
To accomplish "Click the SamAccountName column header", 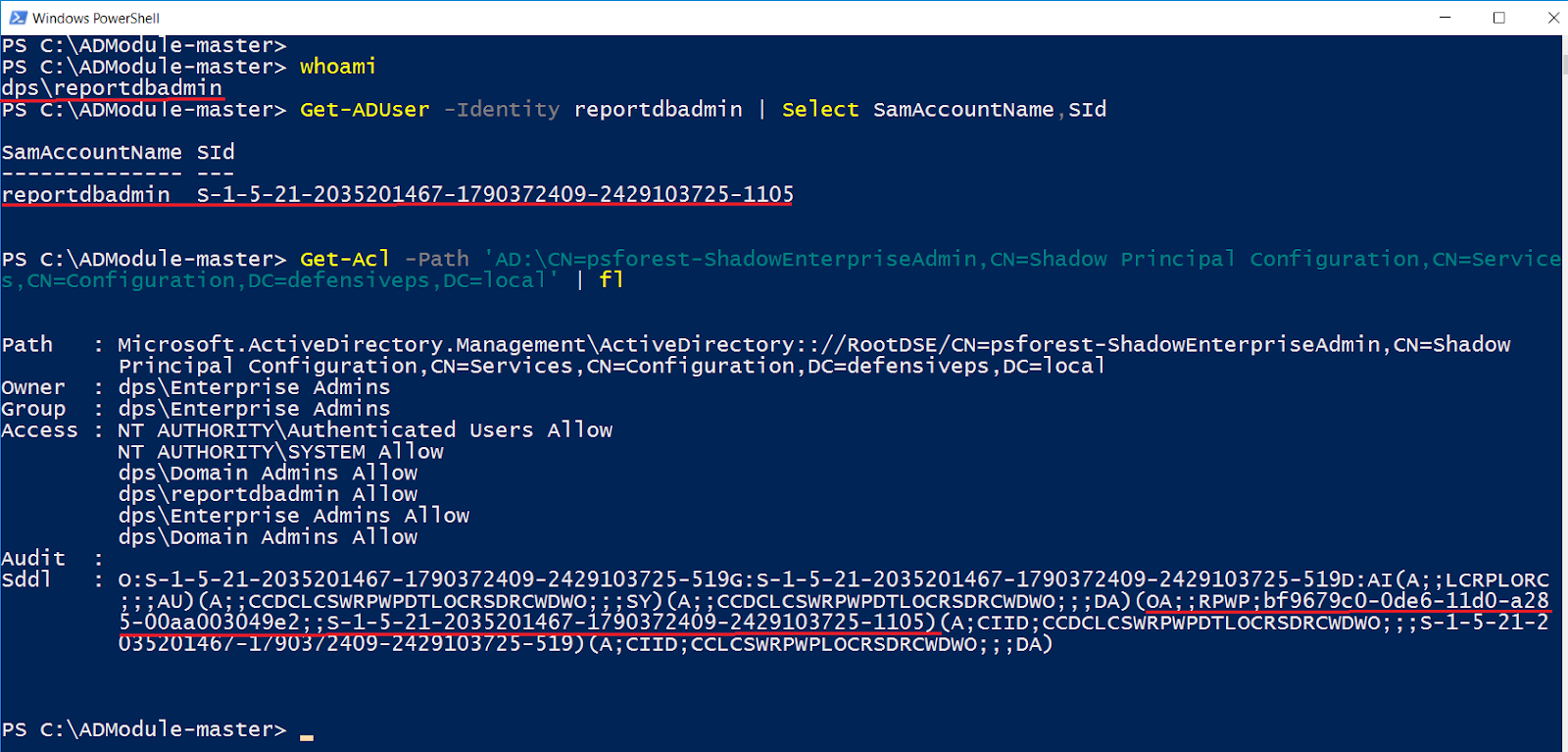I will tap(91, 152).
